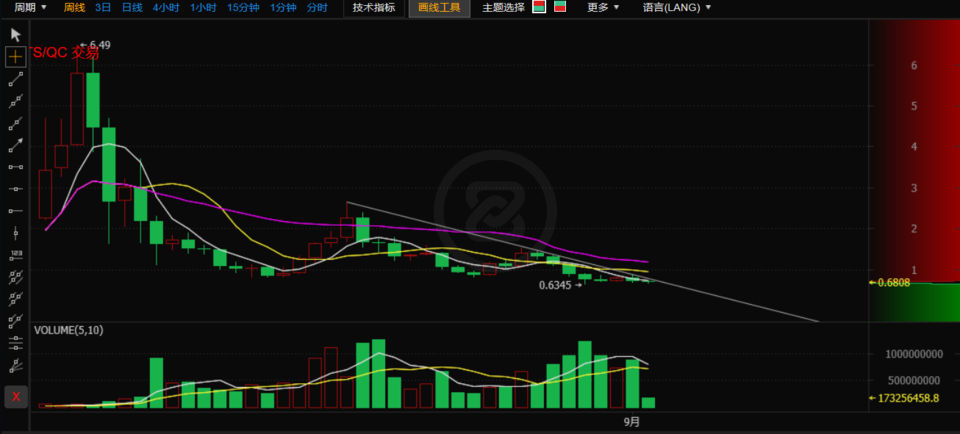Switch to the 3日 period
Viewport: 960px width, 434px height.
click(103, 8)
